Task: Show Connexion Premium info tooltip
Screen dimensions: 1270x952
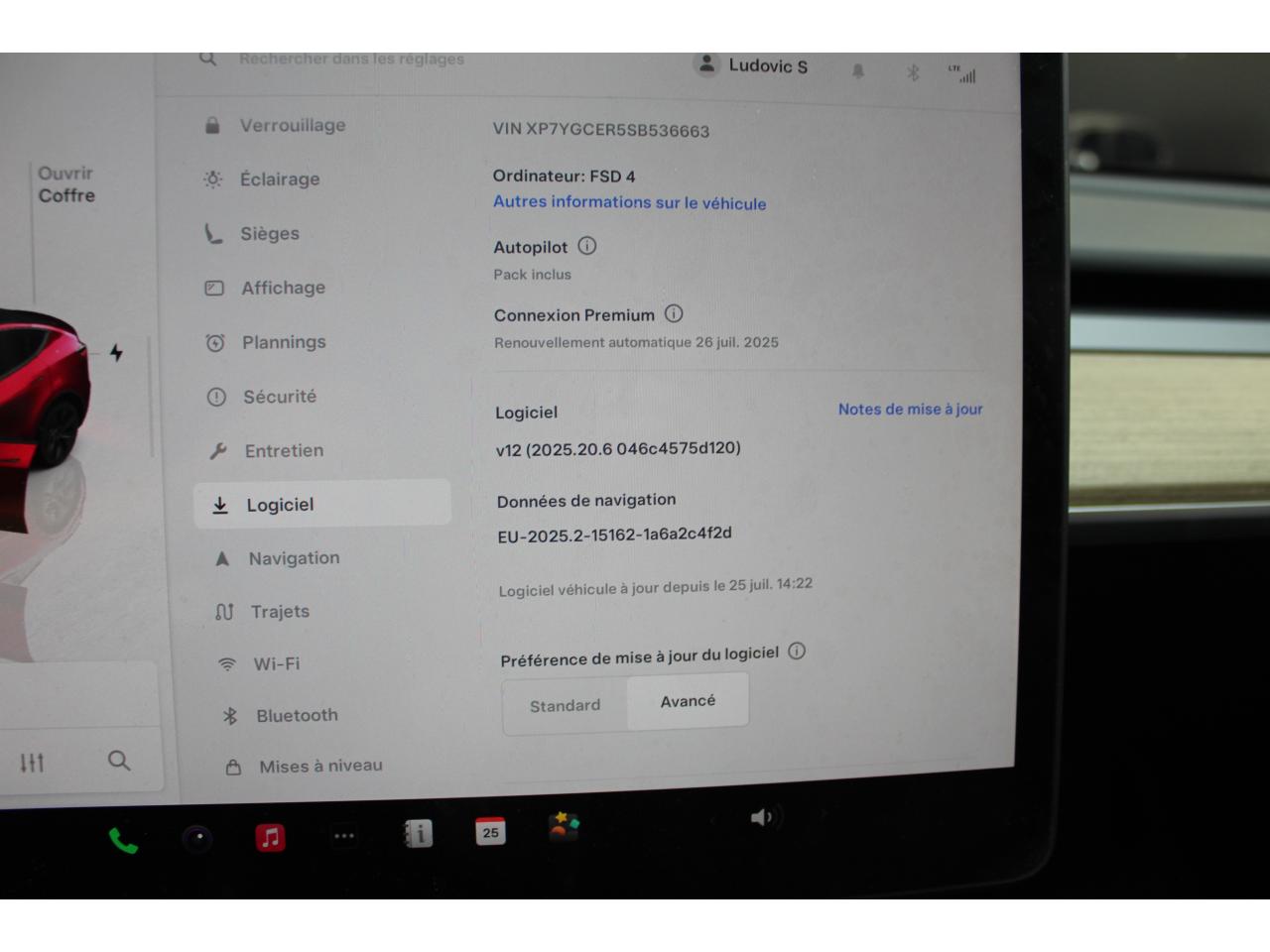Action: coord(674,313)
